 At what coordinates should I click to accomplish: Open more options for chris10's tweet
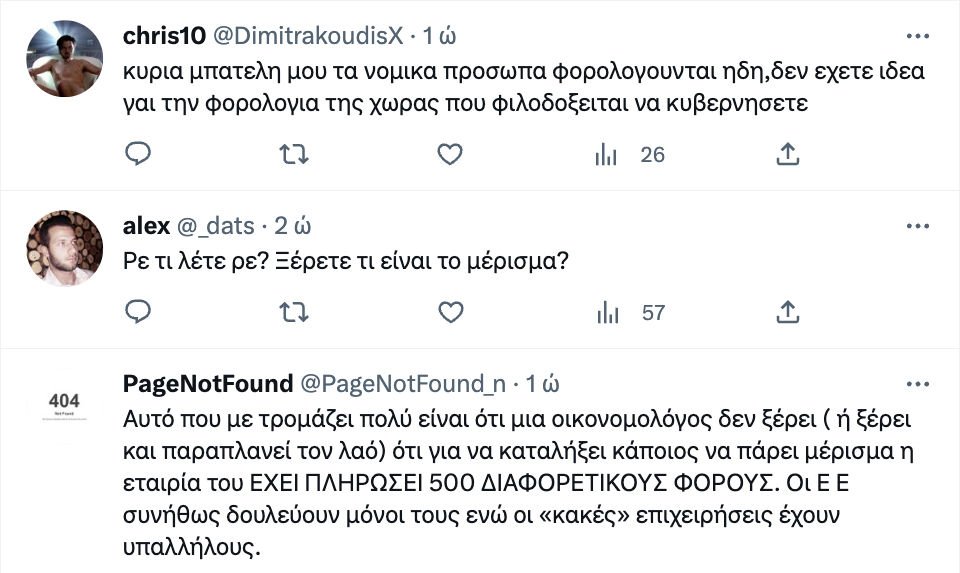917,36
